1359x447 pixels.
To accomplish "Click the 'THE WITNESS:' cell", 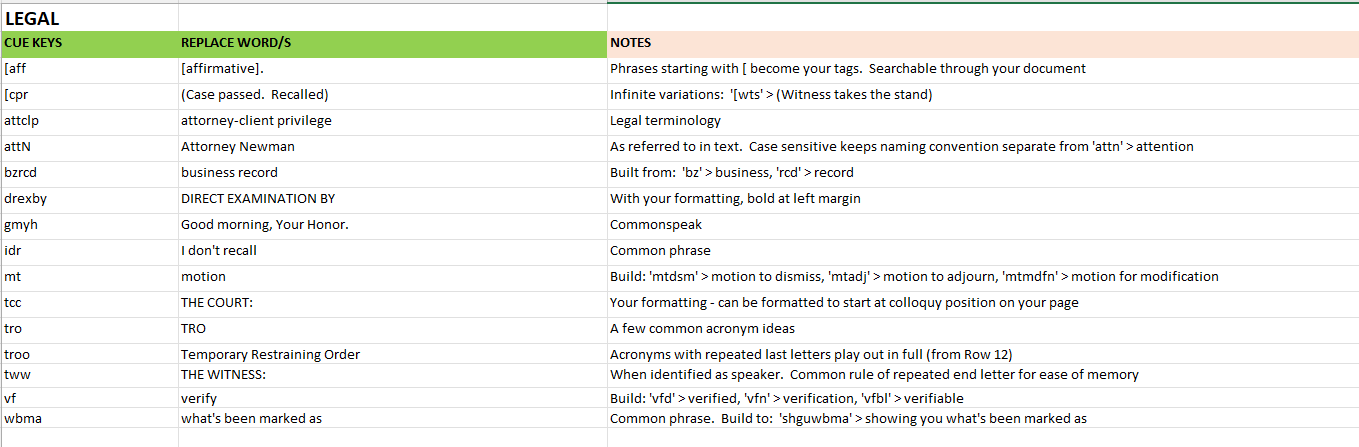I will tap(392, 376).
